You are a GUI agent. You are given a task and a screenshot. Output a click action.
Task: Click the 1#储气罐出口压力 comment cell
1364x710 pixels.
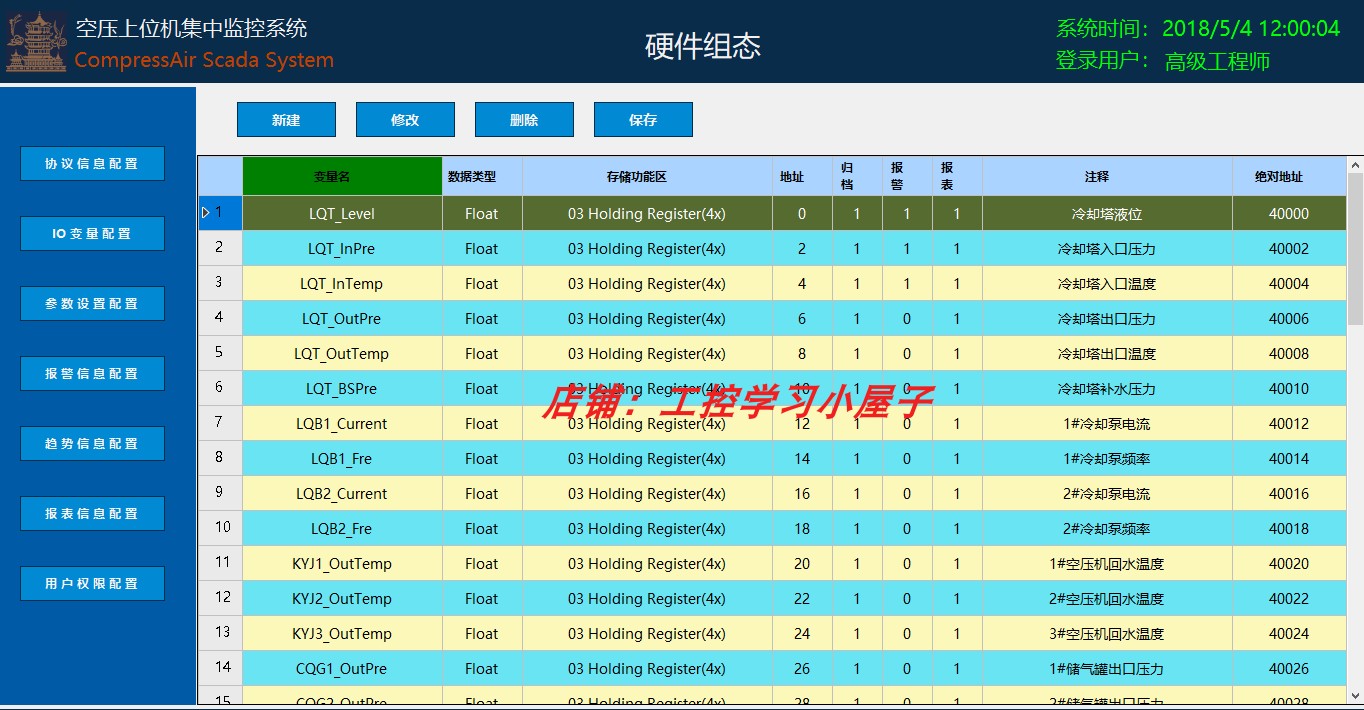coord(1107,668)
